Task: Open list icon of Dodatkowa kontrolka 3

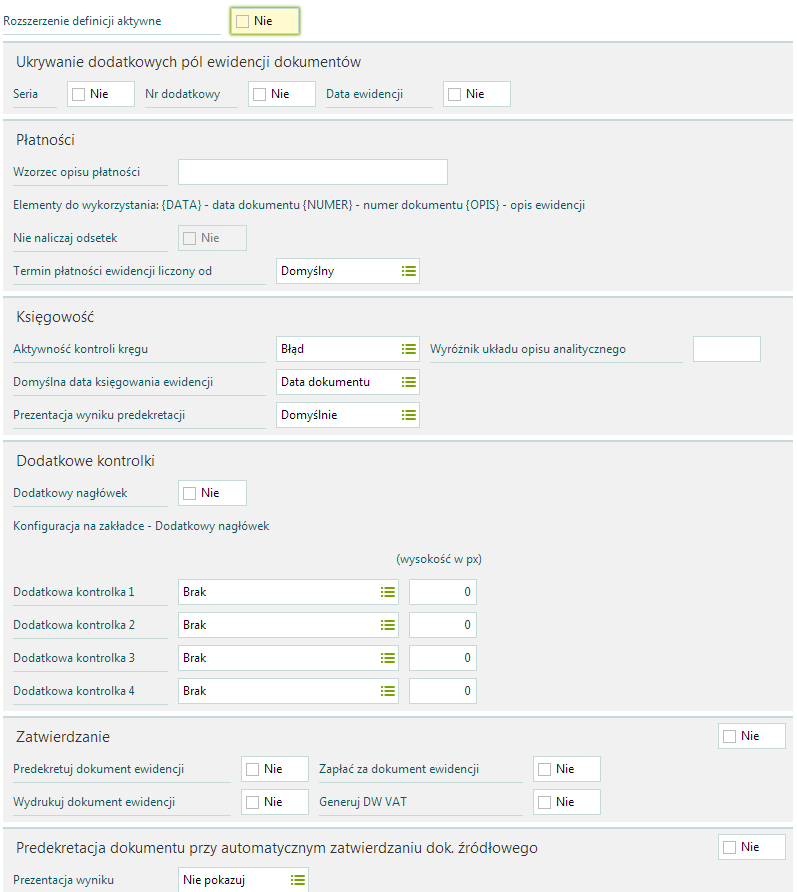Action: coord(387,658)
